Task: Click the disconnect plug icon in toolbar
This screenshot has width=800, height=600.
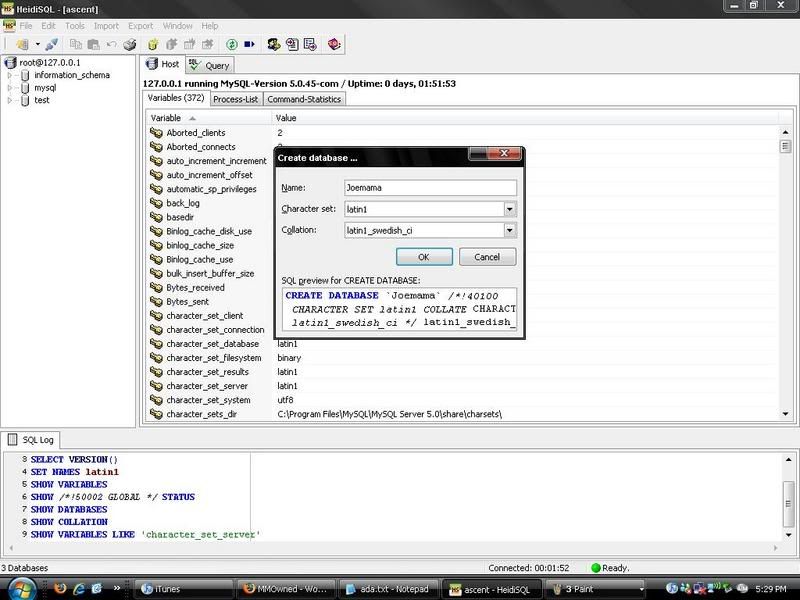Action: [52, 44]
